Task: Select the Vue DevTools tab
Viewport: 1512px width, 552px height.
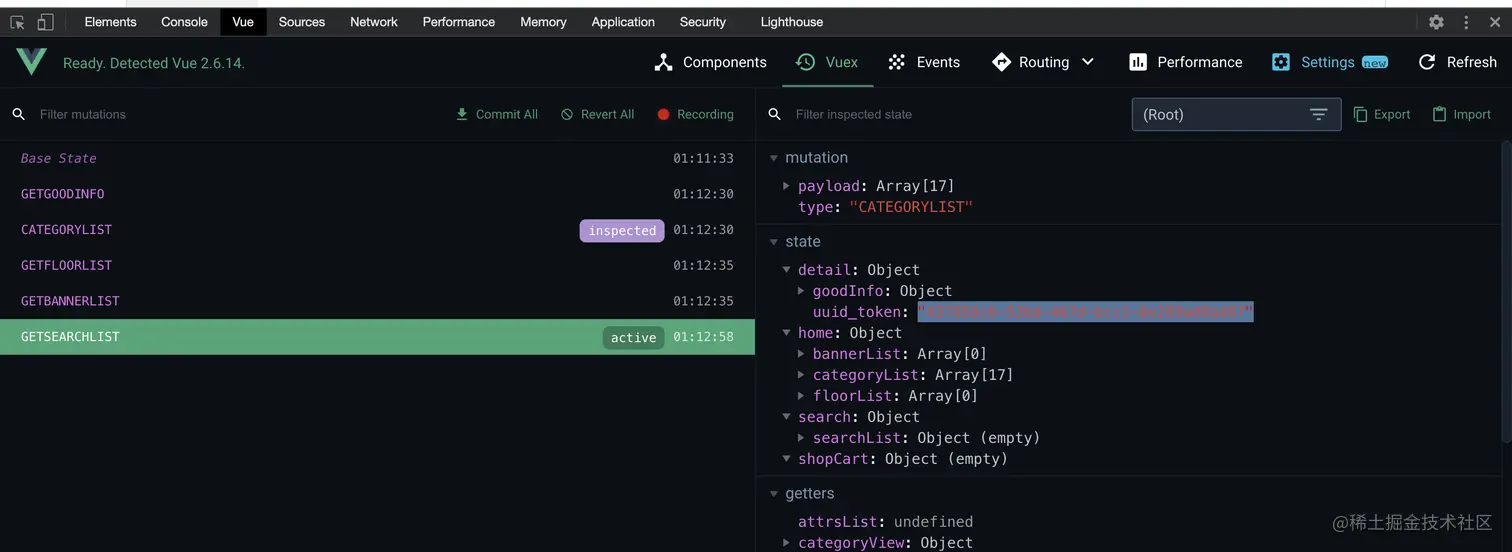Action: click(x=243, y=22)
